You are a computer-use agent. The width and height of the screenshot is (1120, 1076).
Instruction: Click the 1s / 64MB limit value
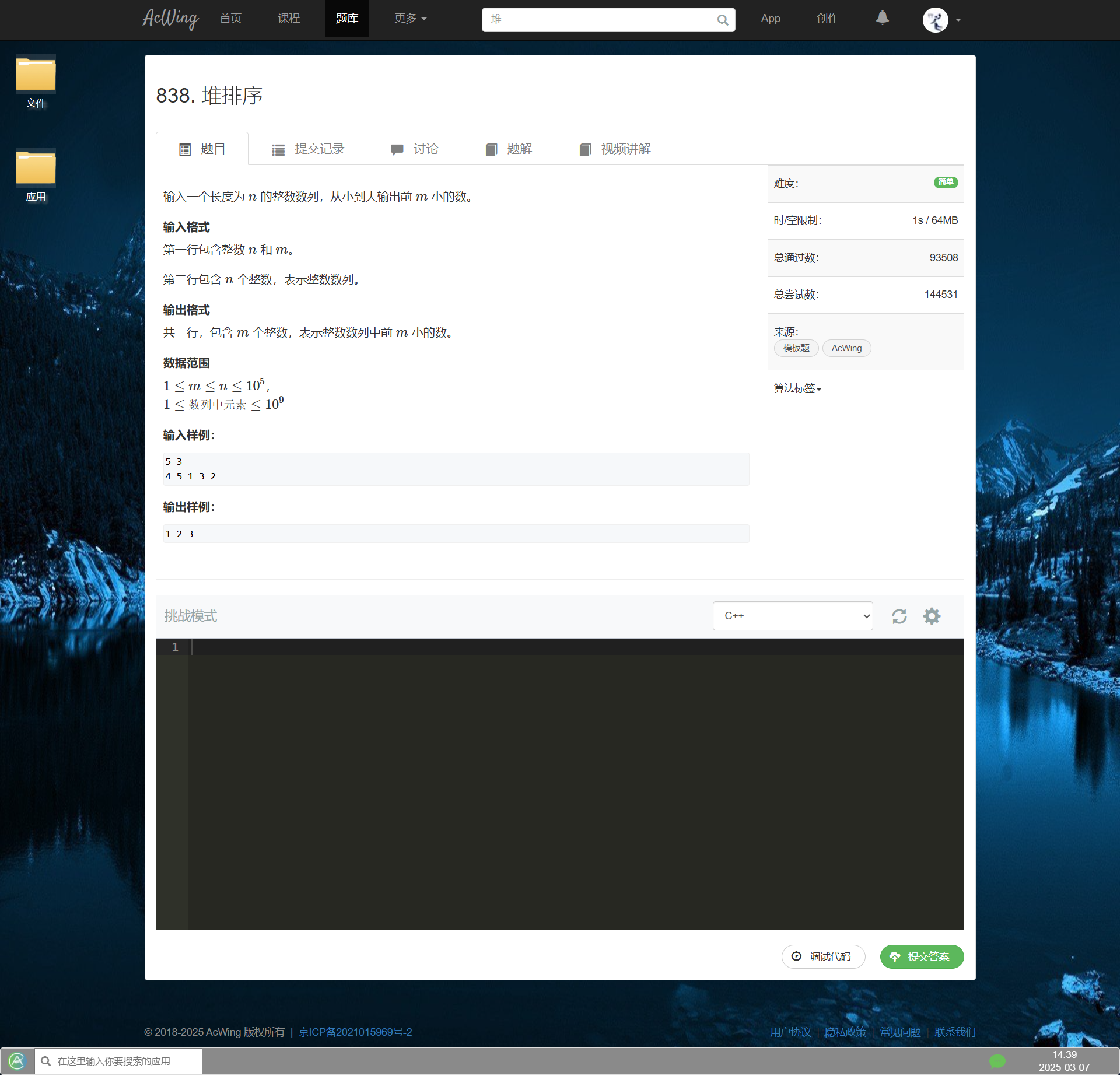[935, 220]
